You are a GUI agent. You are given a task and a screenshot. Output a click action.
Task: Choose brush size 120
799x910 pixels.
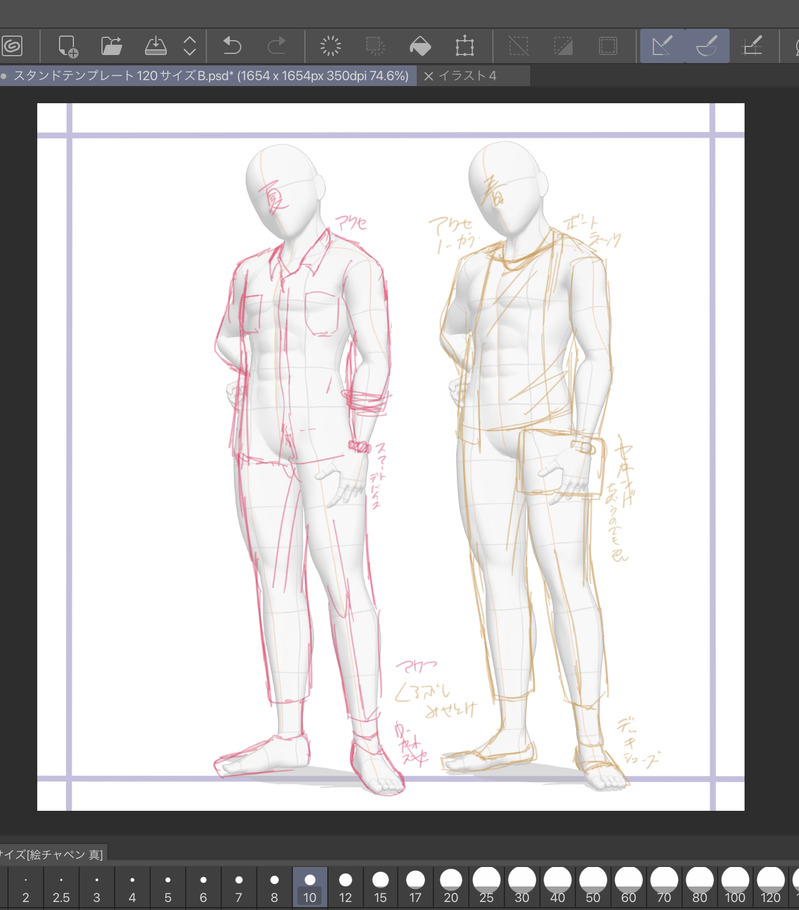point(771,887)
